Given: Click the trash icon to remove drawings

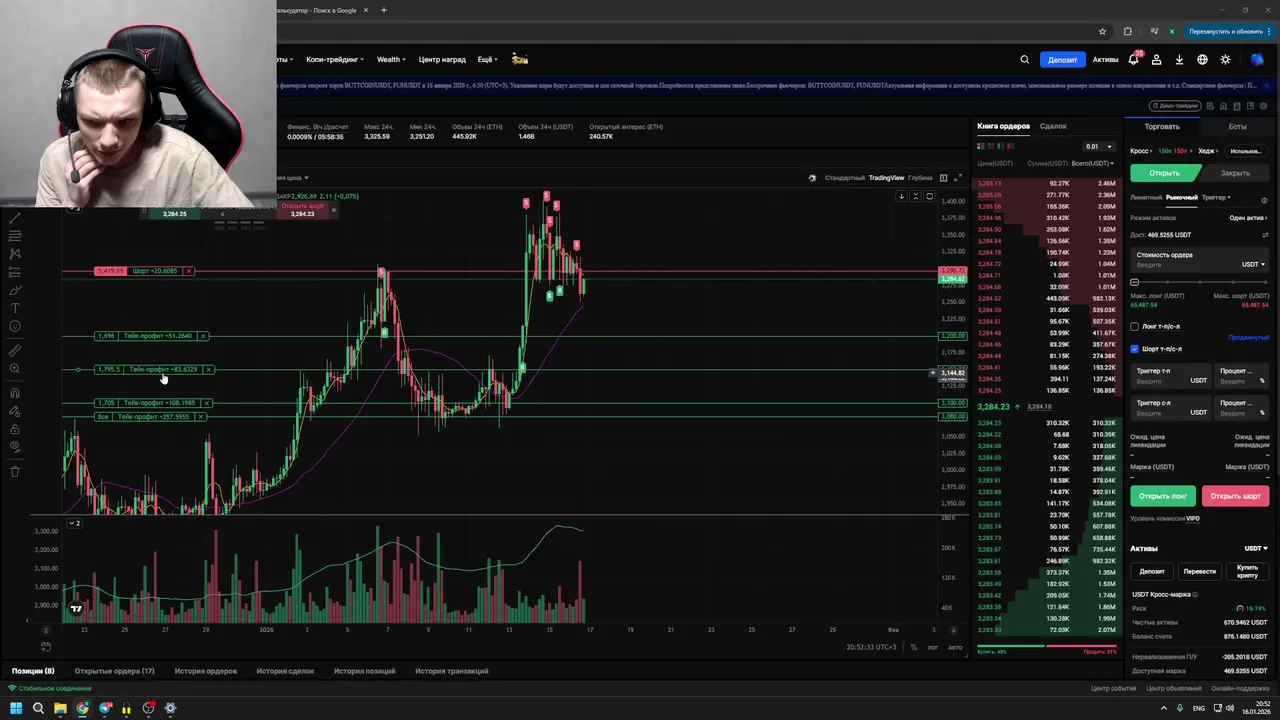Looking at the screenshot, I should click(x=15, y=471).
